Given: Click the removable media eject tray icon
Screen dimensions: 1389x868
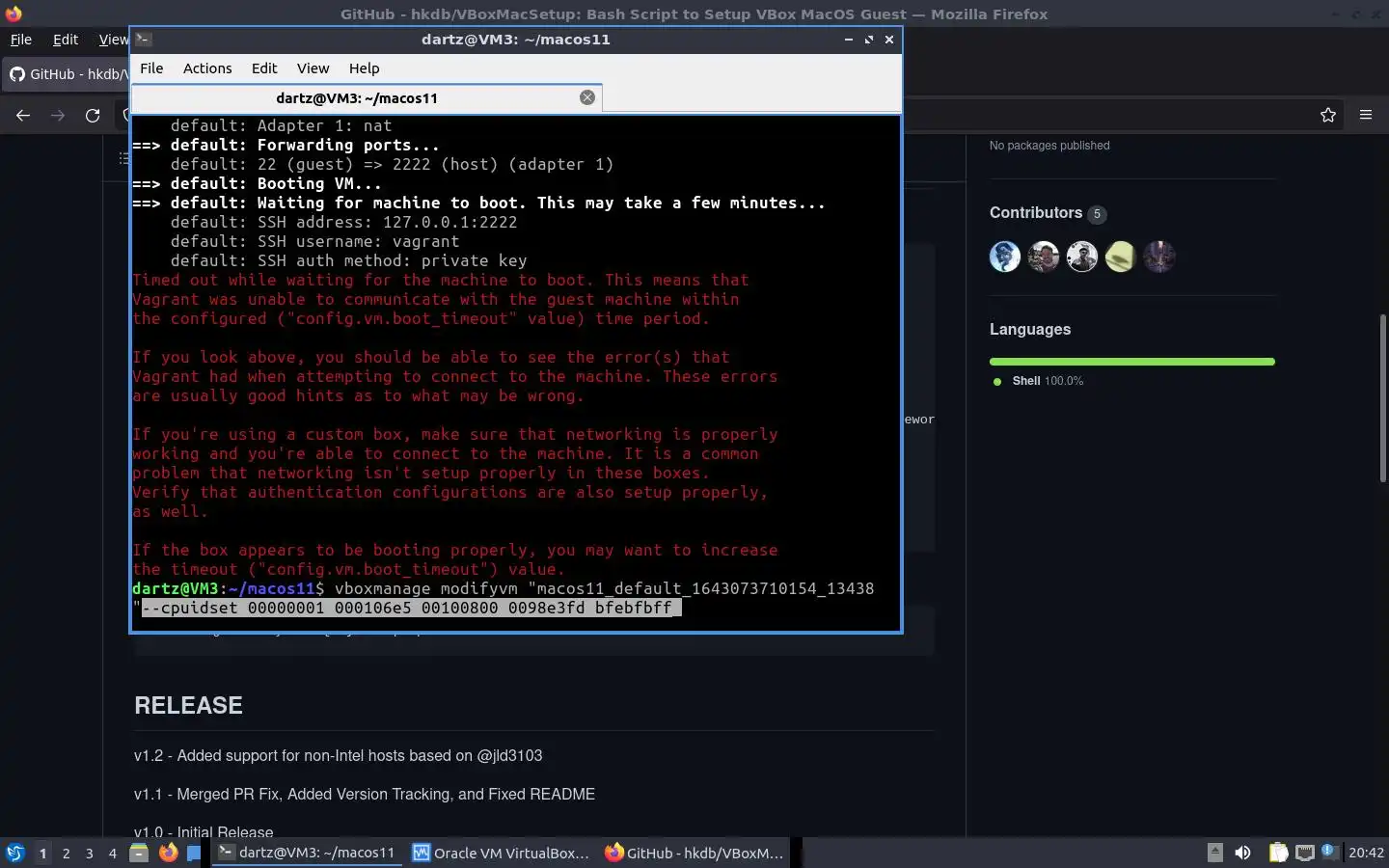Looking at the screenshot, I should (1215, 853).
